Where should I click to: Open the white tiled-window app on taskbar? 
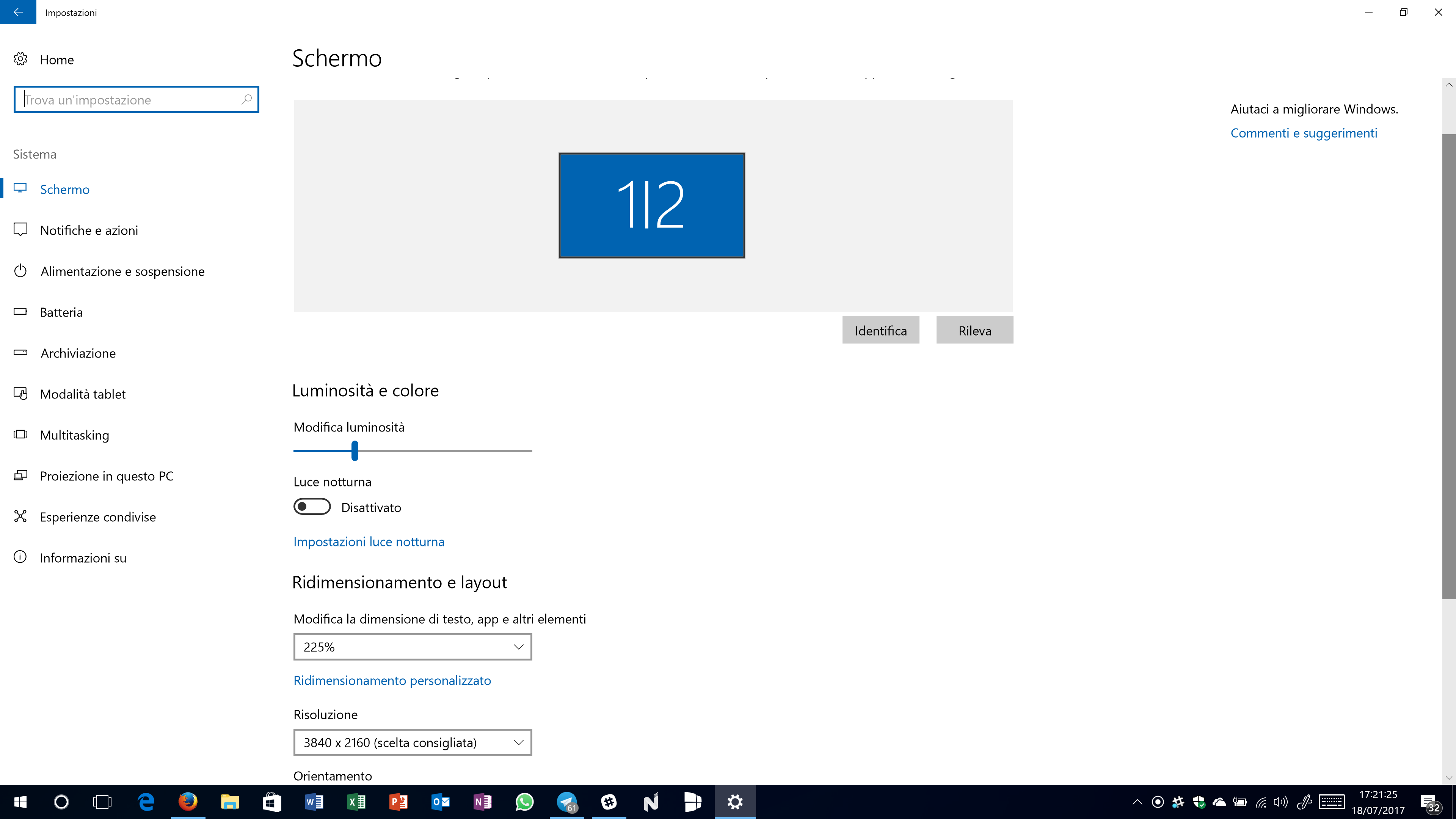click(692, 802)
